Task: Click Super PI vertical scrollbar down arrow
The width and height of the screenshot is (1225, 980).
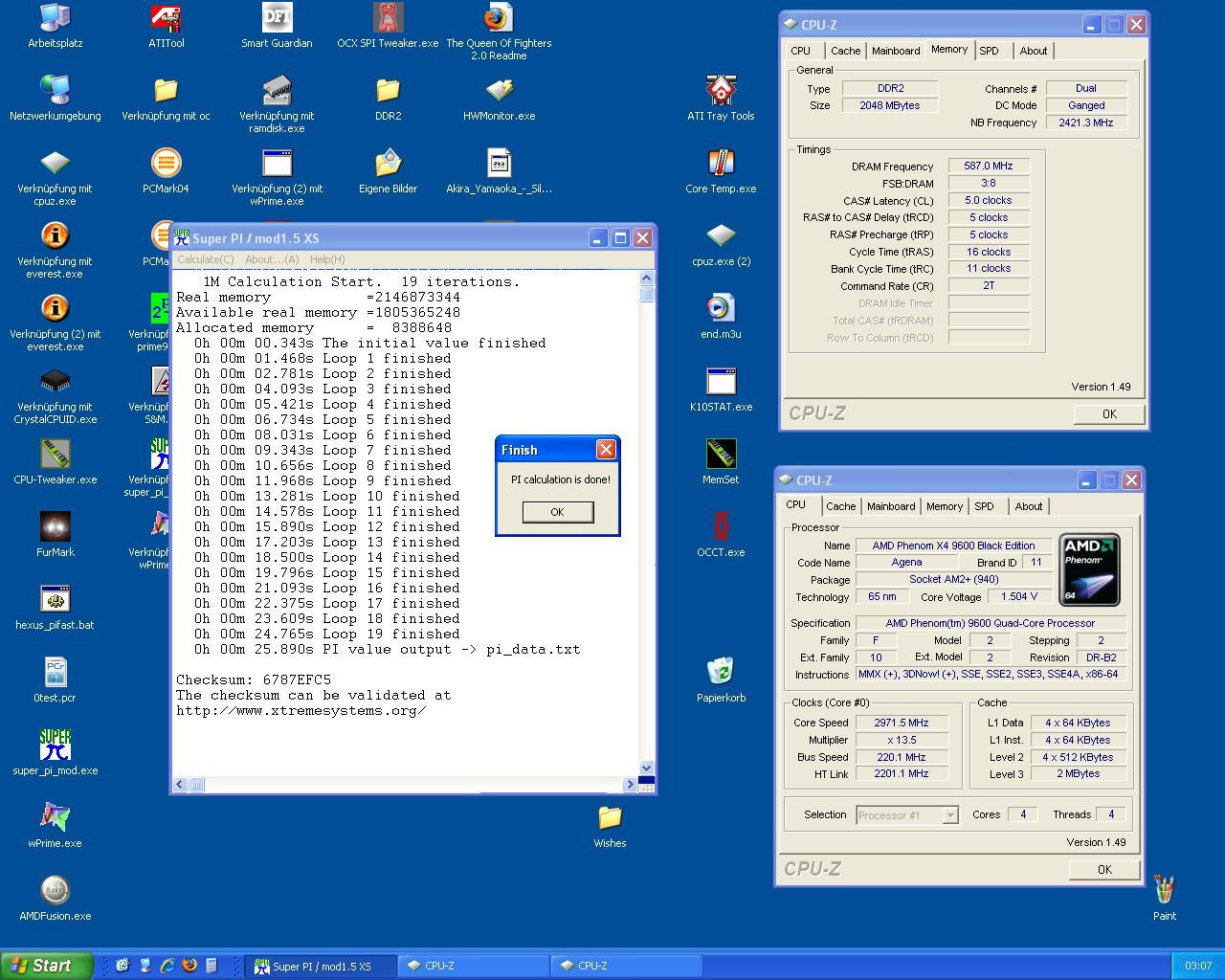Action: click(646, 768)
